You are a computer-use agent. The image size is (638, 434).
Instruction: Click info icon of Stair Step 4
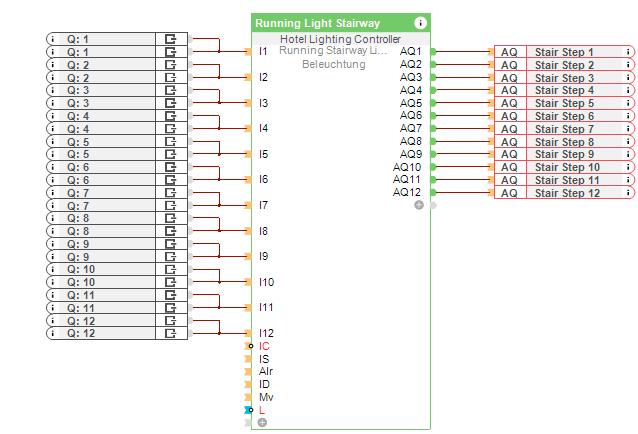[629, 91]
